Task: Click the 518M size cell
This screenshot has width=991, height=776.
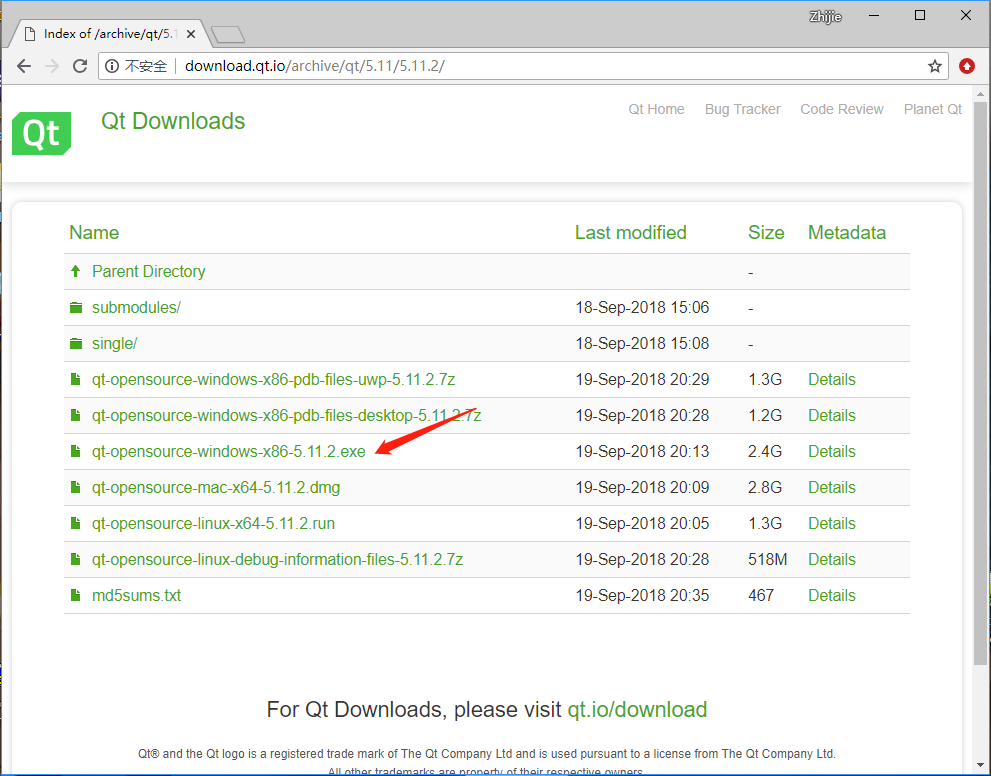Action: tap(768, 559)
